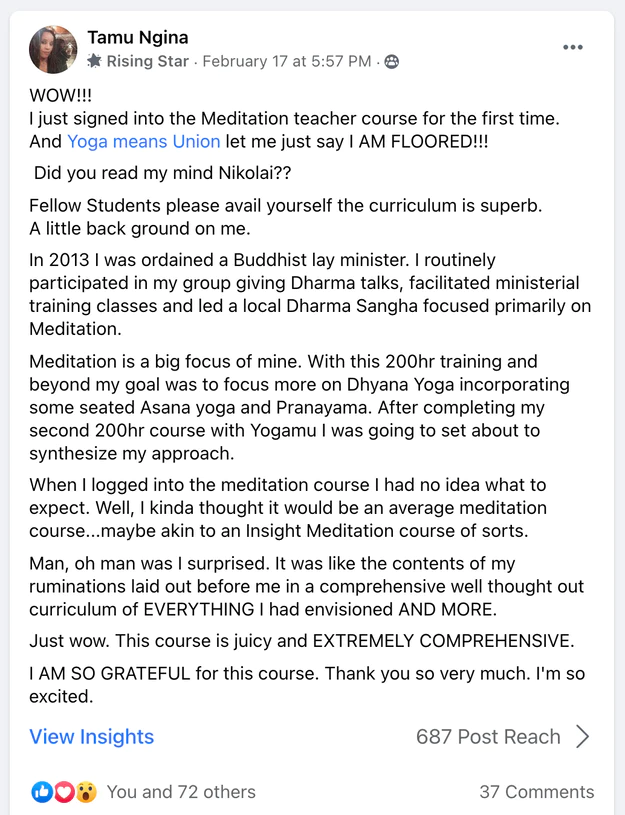Click the View Insights link
625x815 pixels.
[91, 737]
